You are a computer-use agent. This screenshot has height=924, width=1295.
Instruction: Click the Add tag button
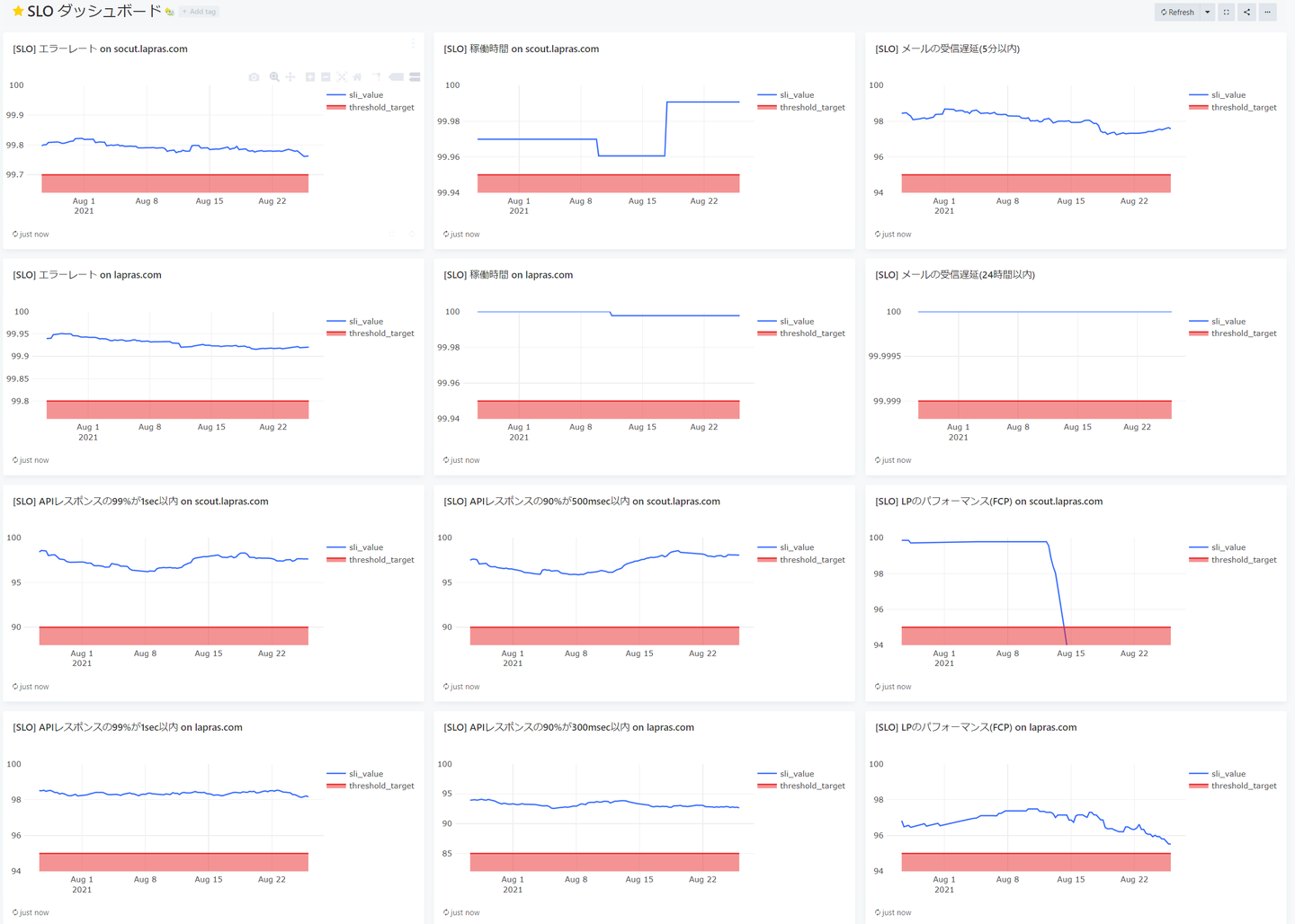point(199,12)
